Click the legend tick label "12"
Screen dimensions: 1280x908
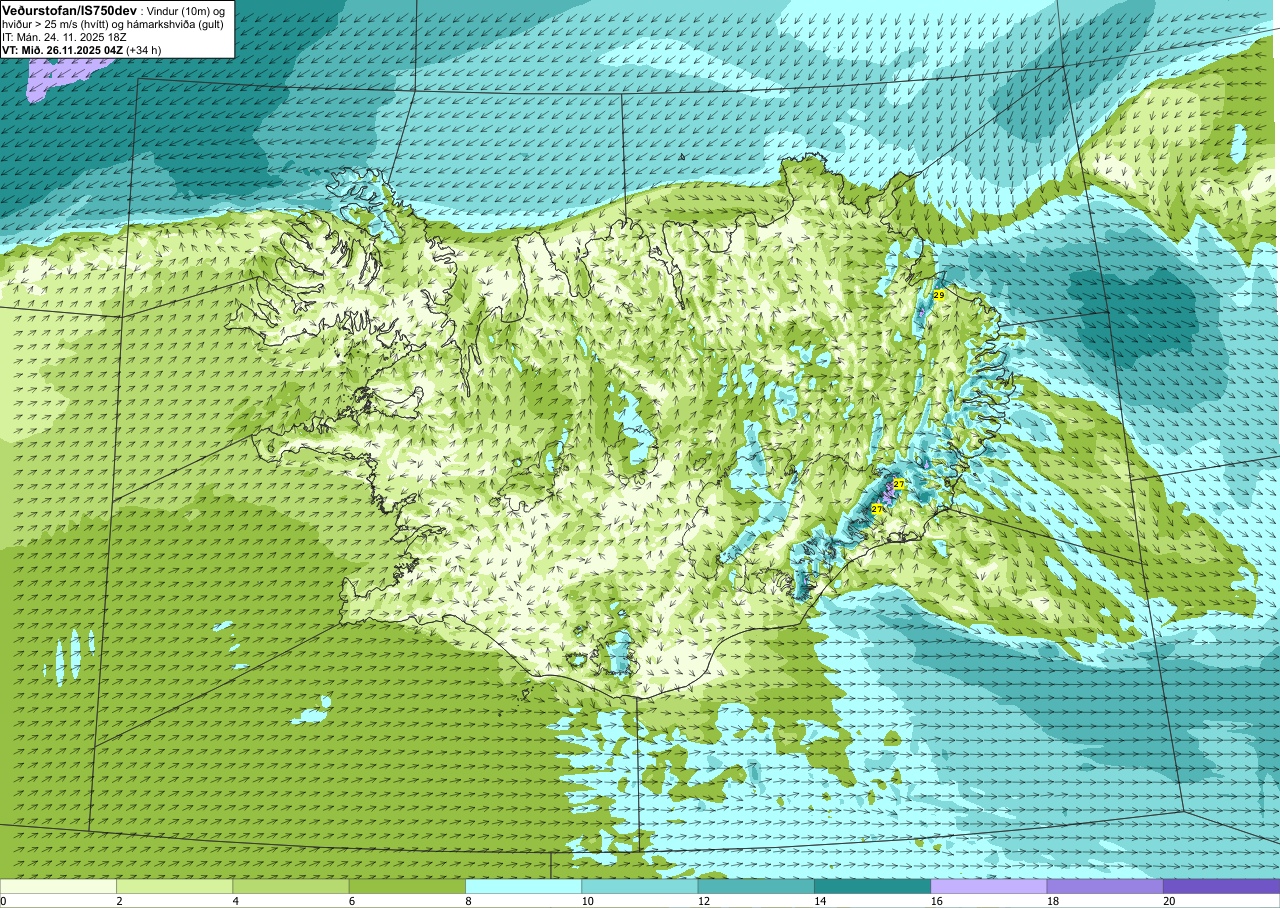click(704, 901)
